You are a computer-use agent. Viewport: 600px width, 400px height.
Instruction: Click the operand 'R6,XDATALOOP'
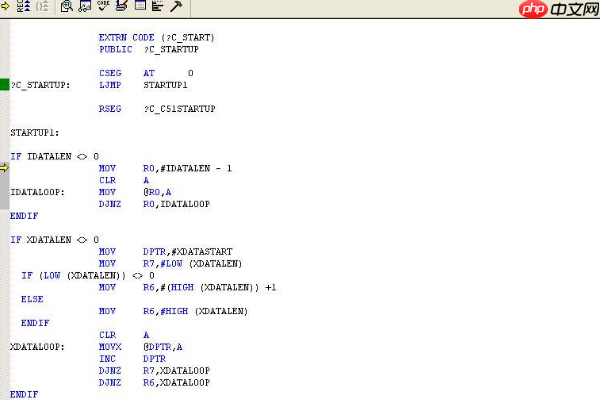(176, 382)
